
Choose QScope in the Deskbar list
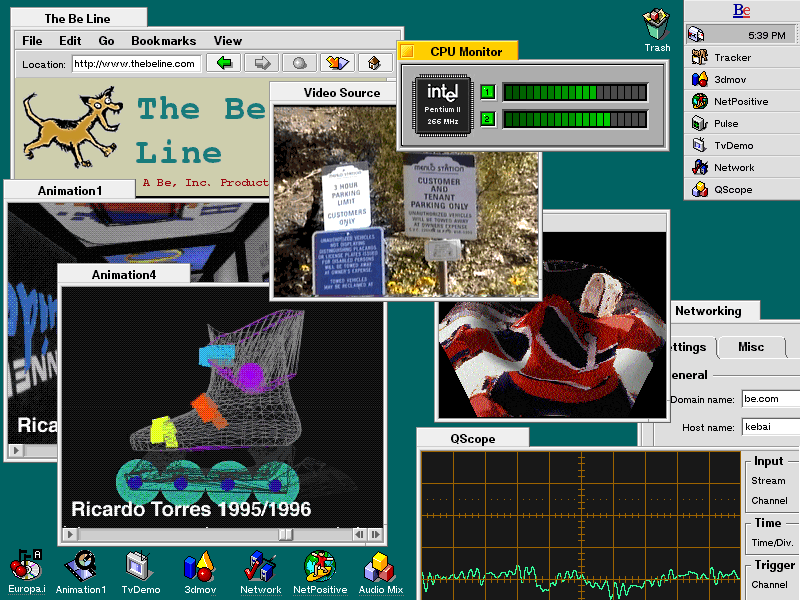742,189
